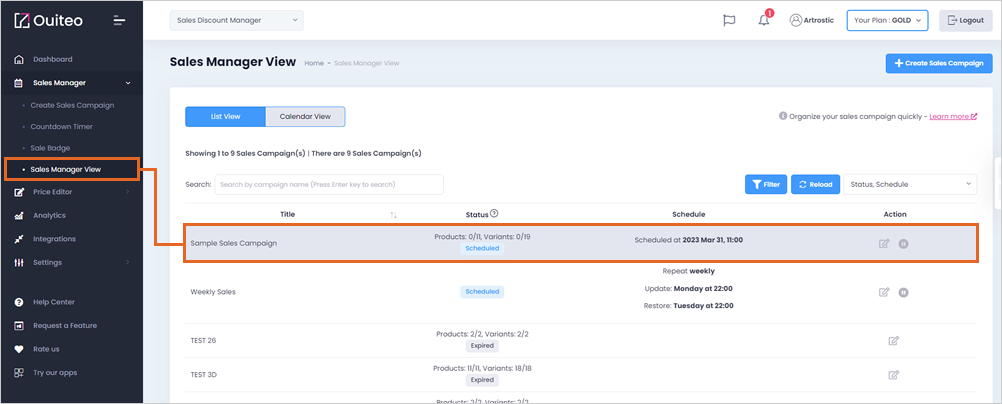The image size is (1002, 404).
Task: Pause the Sample Sales Campaign
Action: (x=903, y=243)
